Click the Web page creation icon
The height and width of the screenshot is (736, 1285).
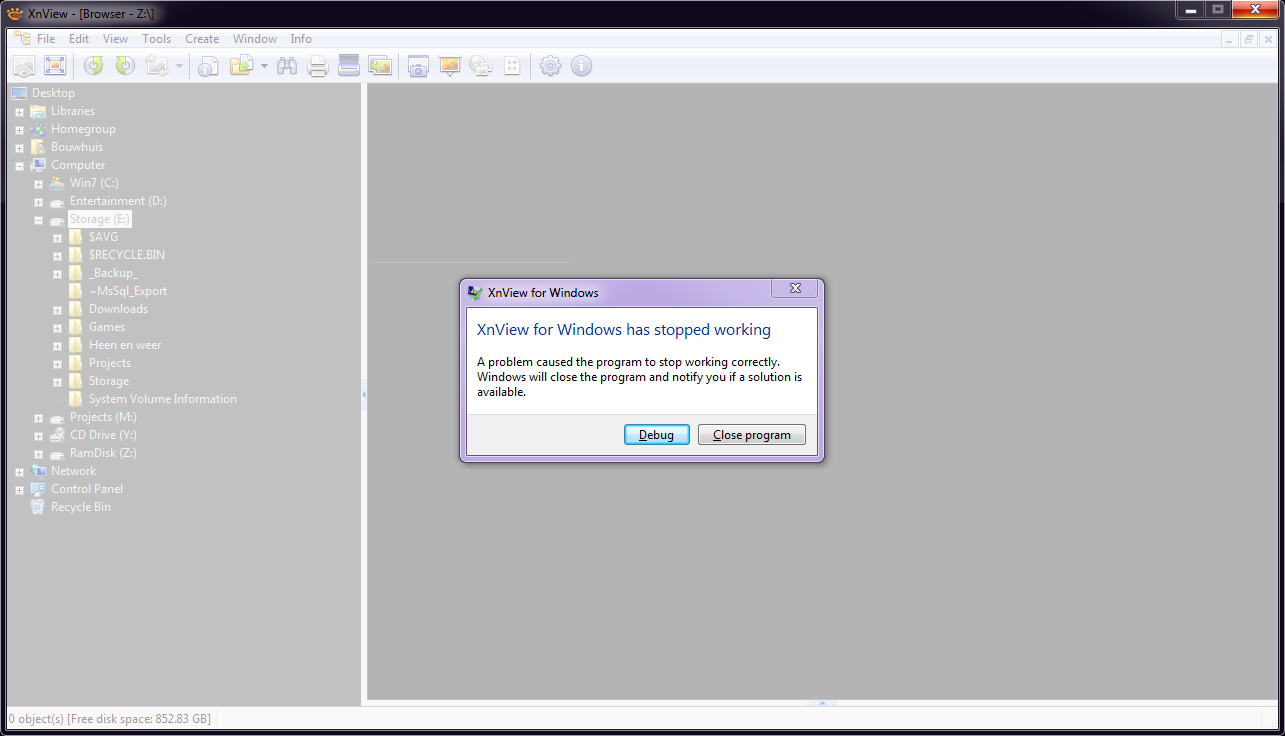click(481, 66)
